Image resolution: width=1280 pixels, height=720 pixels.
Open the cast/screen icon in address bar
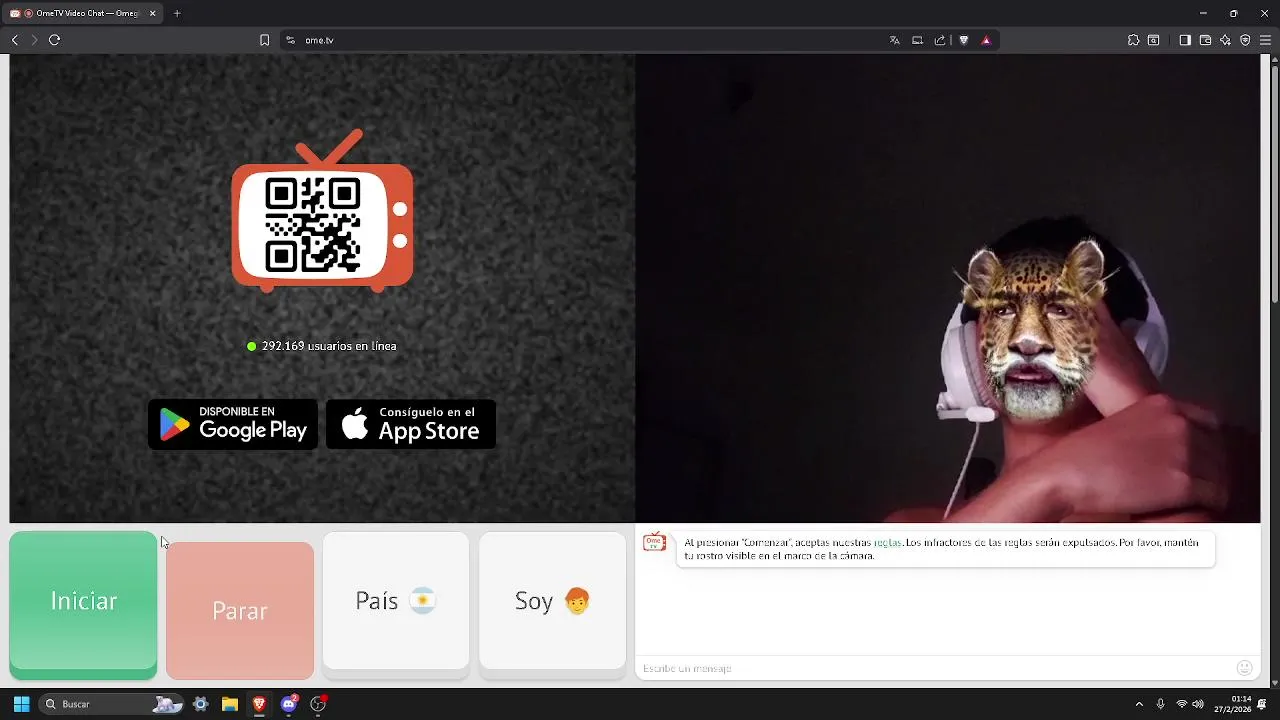coord(917,40)
